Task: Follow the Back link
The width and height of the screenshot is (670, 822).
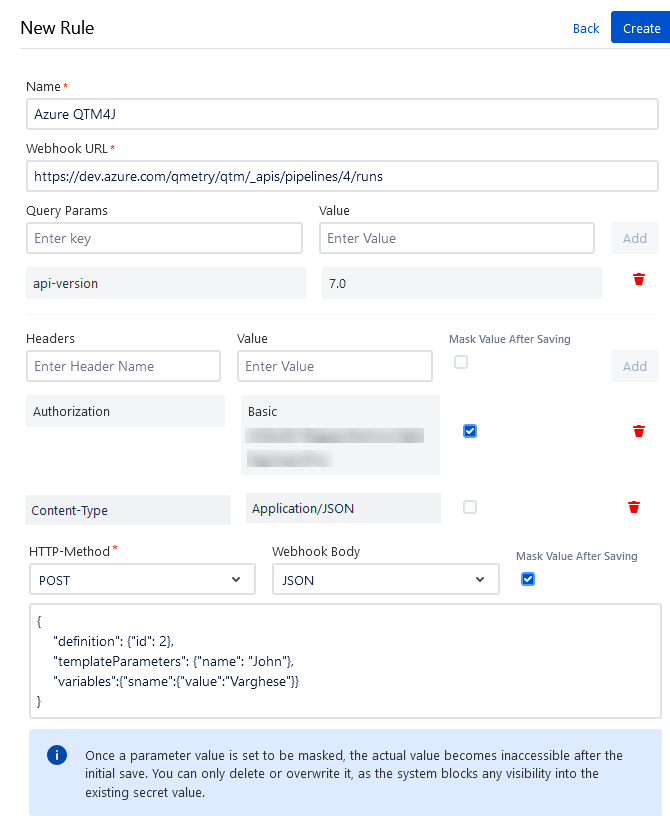Action: coord(586,28)
